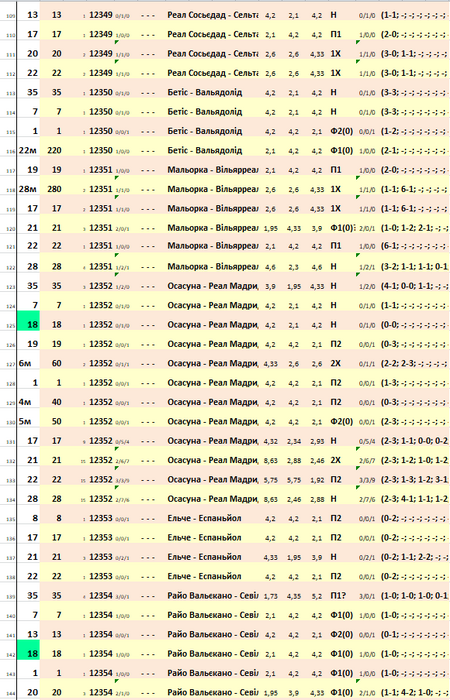The height and width of the screenshot is (700, 450).
Task: Click row header 131
Action: 8,442
